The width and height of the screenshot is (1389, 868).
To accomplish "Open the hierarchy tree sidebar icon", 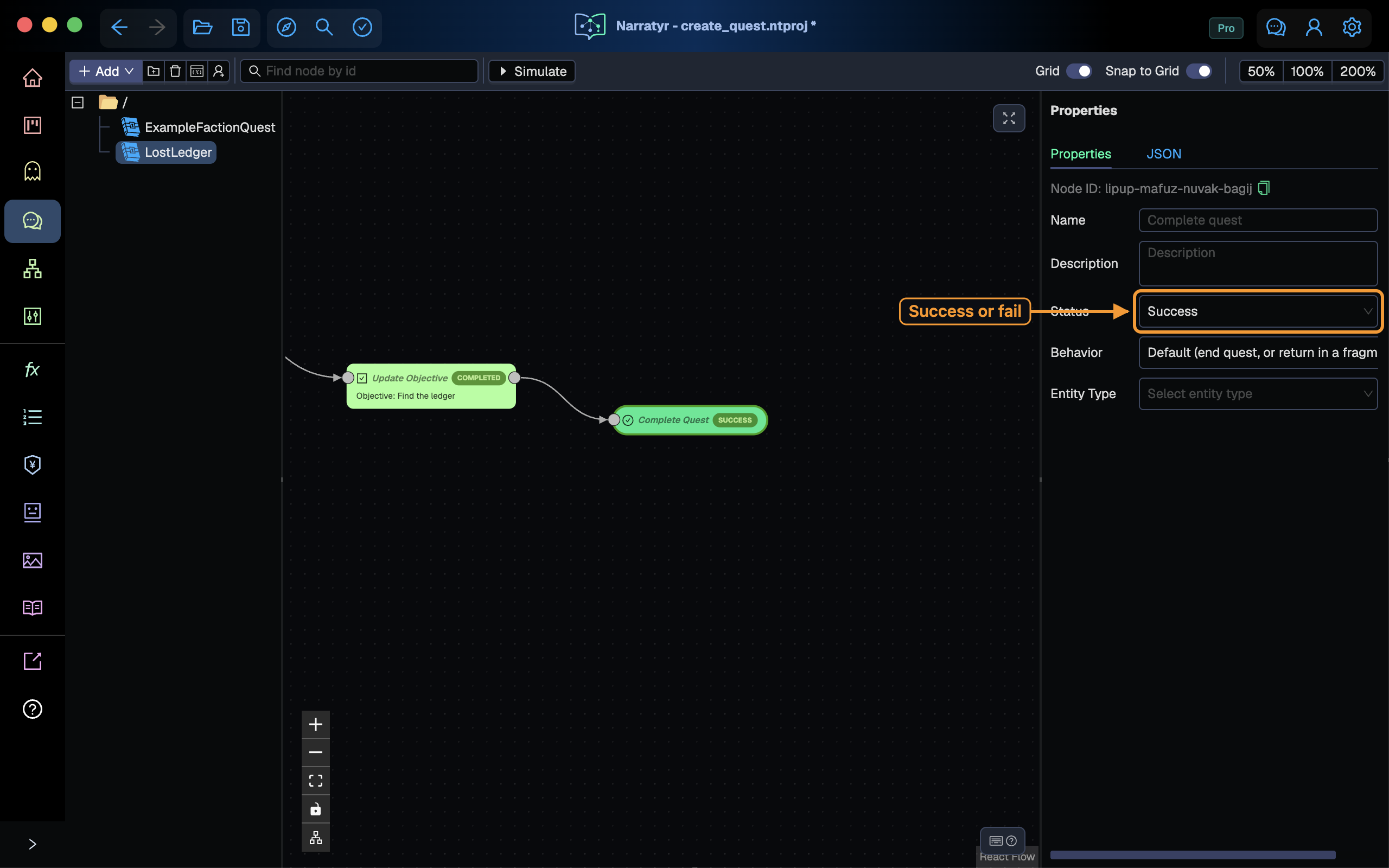I will (32, 268).
